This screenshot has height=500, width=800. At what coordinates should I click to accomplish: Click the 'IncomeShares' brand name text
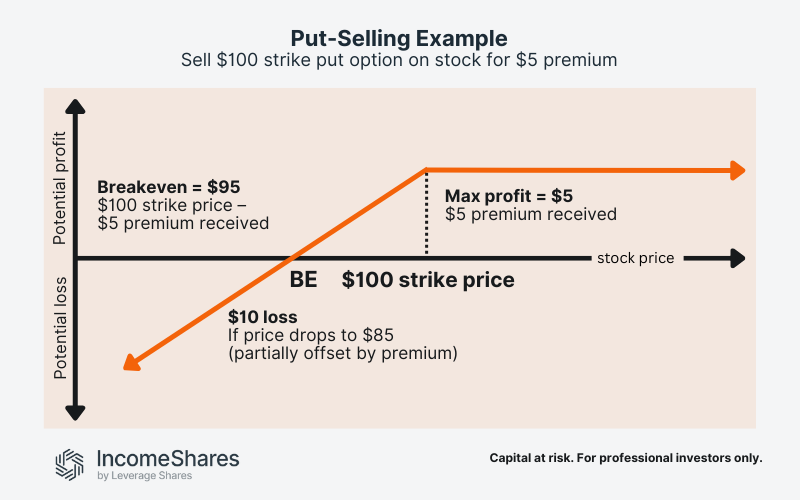coord(167,458)
